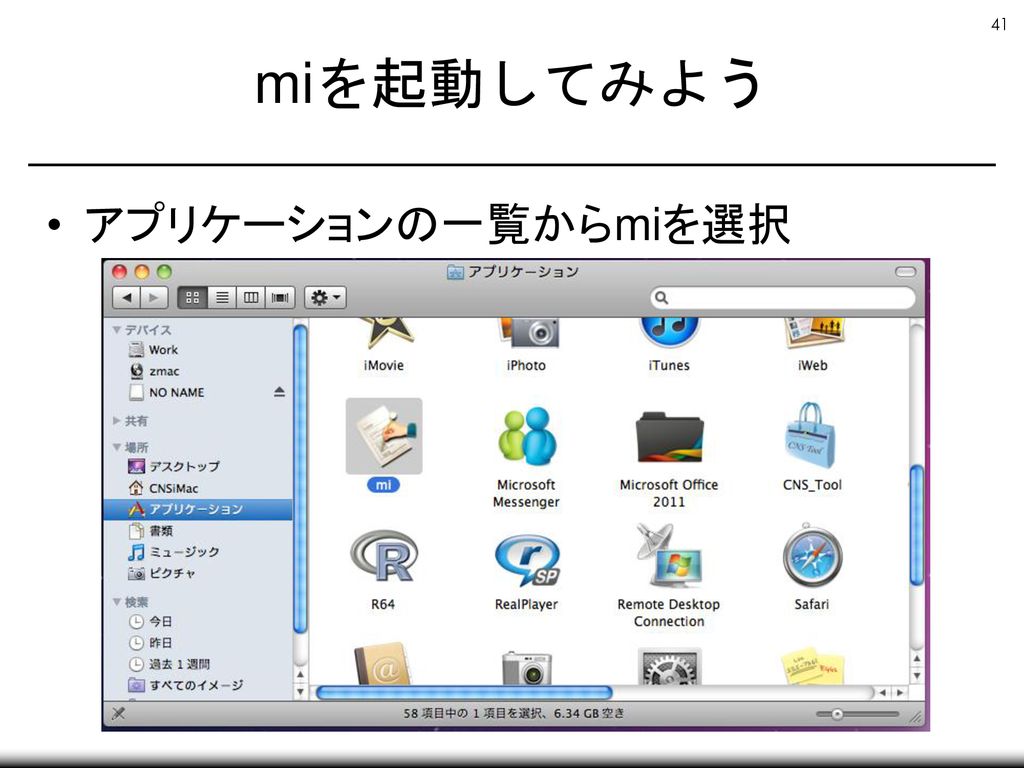Click sidebar scroll down arrow
Screen dimensions: 1024x768
tap(300, 690)
